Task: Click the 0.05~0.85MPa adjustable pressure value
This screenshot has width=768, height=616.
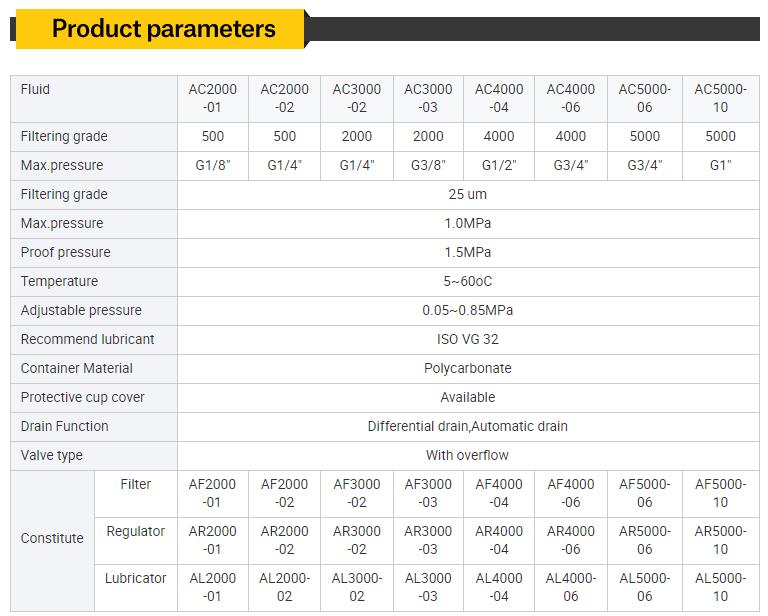Action: [x=468, y=310]
